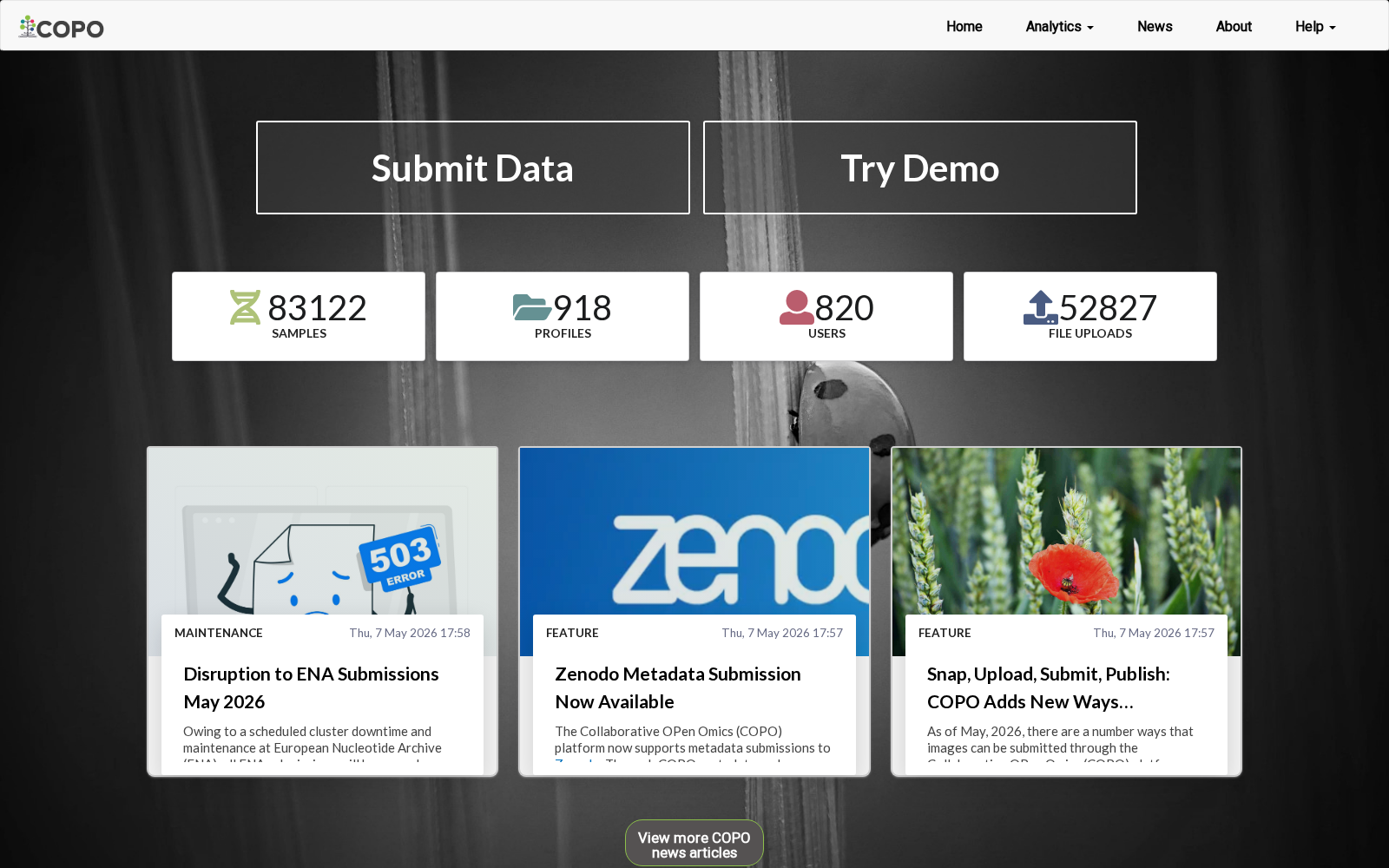Click the MAINTENANCE category label
Viewport: 1389px width, 868px height.
(219, 633)
